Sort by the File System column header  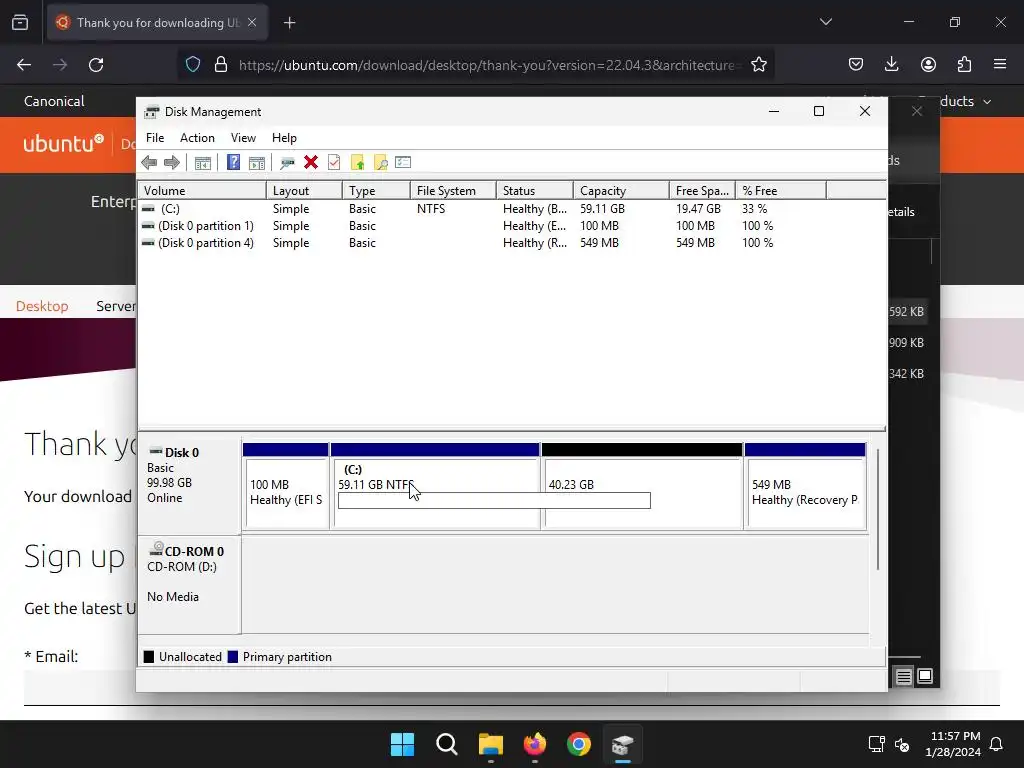click(x=453, y=191)
